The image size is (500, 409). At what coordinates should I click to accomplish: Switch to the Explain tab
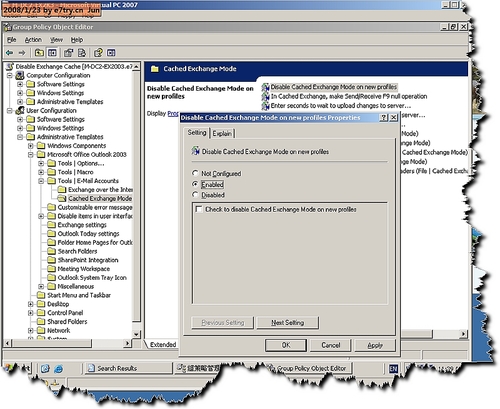(x=222, y=133)
